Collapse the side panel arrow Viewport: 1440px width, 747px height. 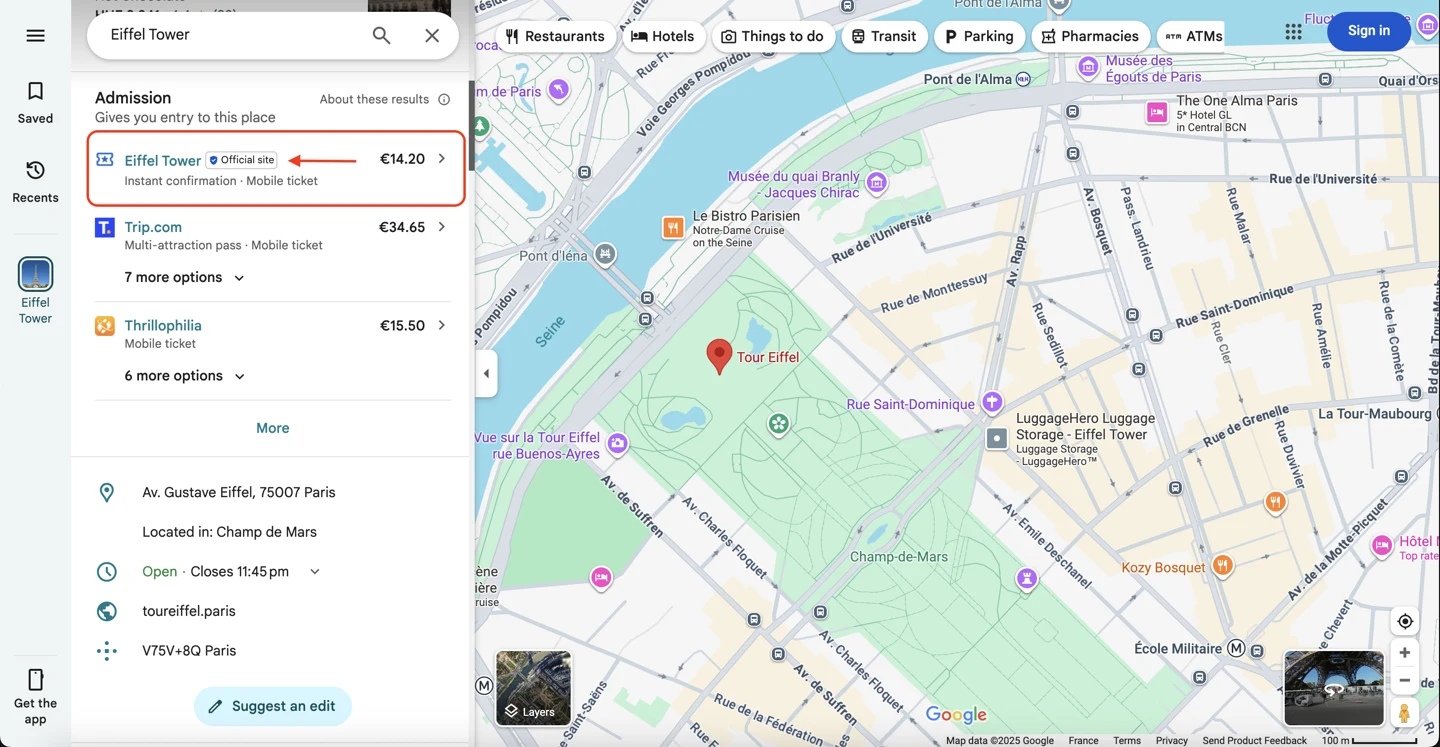click(486, 374)
